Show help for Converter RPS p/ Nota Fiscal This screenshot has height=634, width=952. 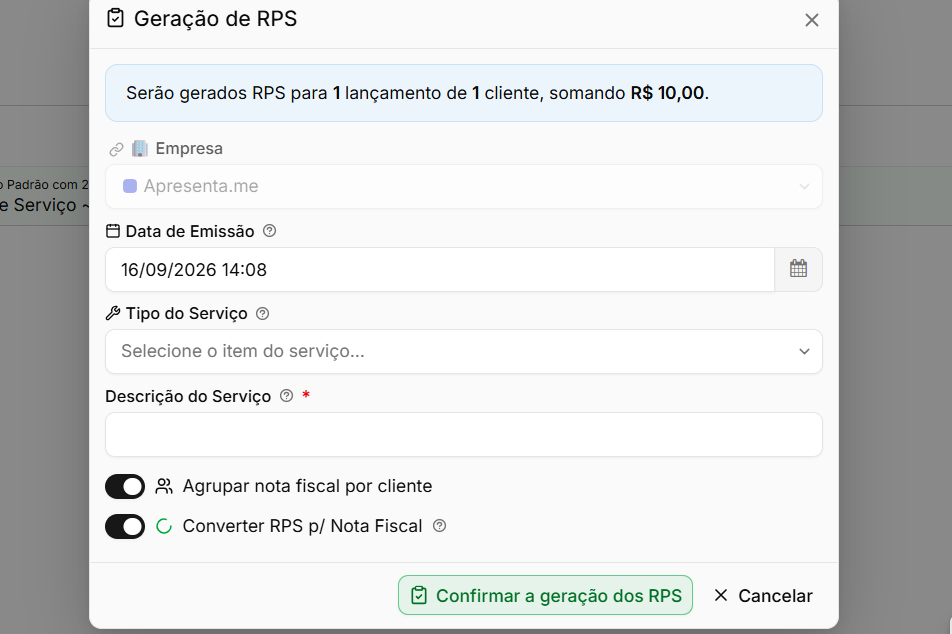coord(440,526)
